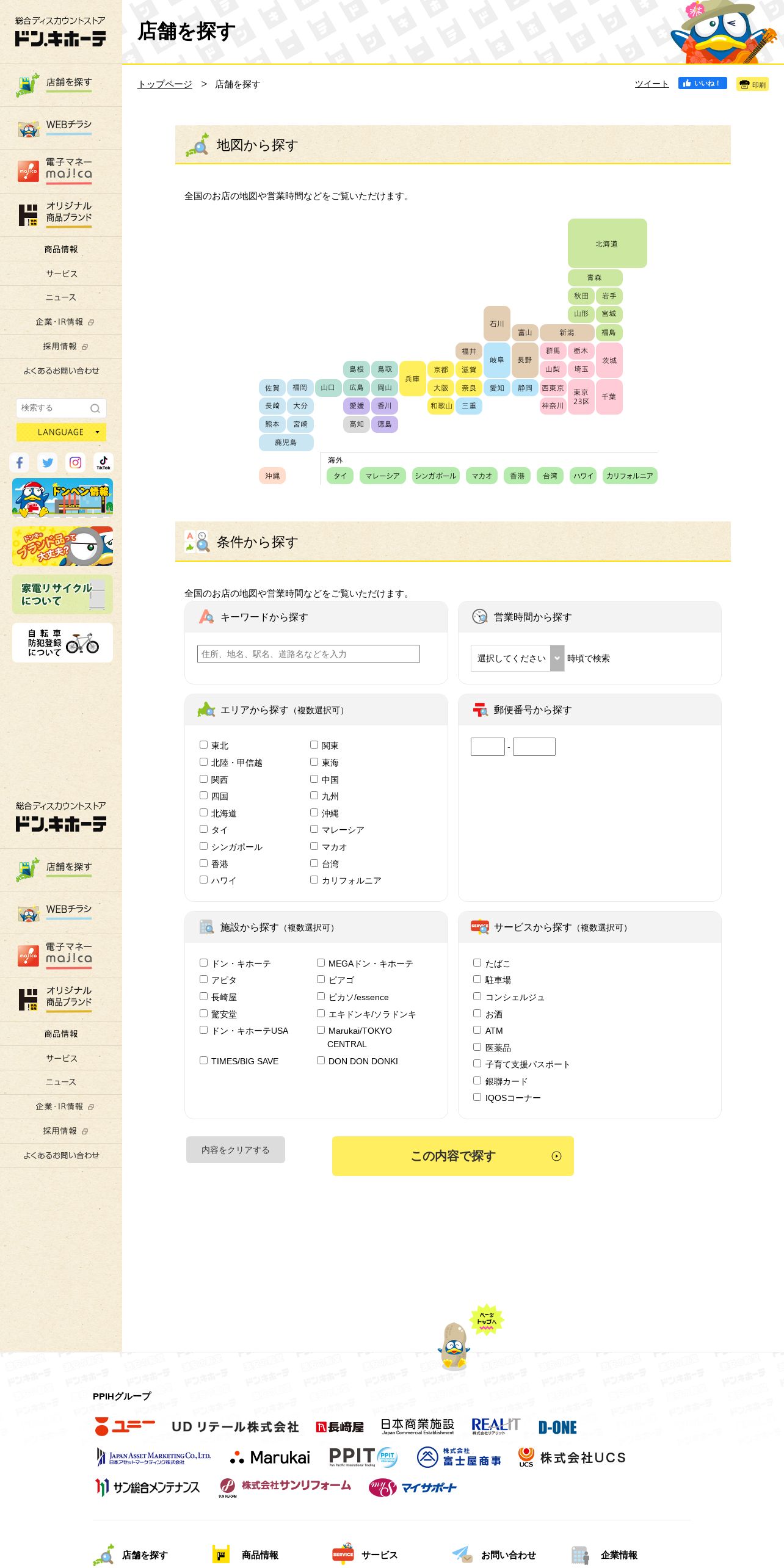Select ハワイ overseas region button
This screenshot has width=784, height=1568.
[x=583, y=476]
